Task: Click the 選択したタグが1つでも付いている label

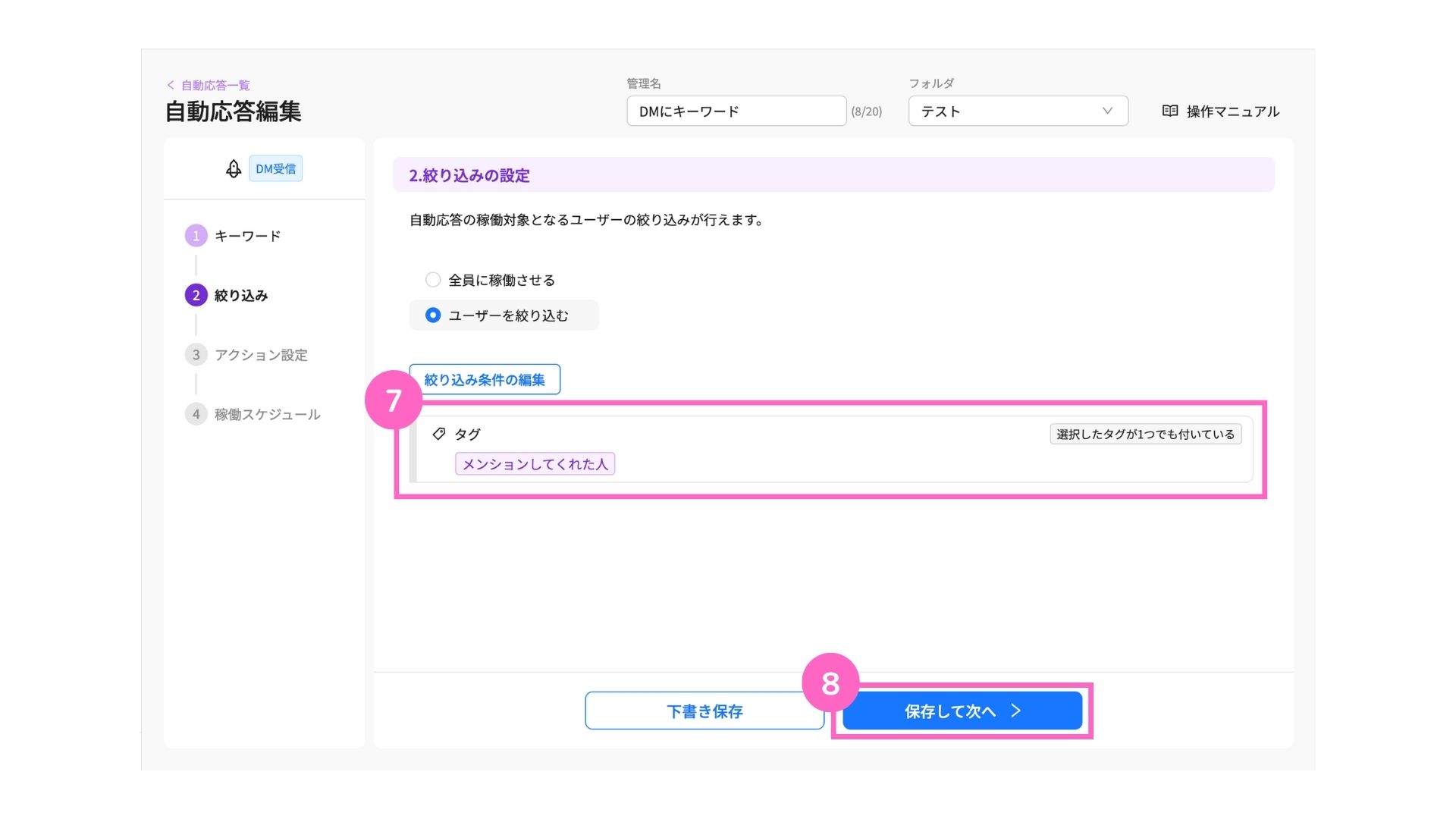Action: [1145, 434]
